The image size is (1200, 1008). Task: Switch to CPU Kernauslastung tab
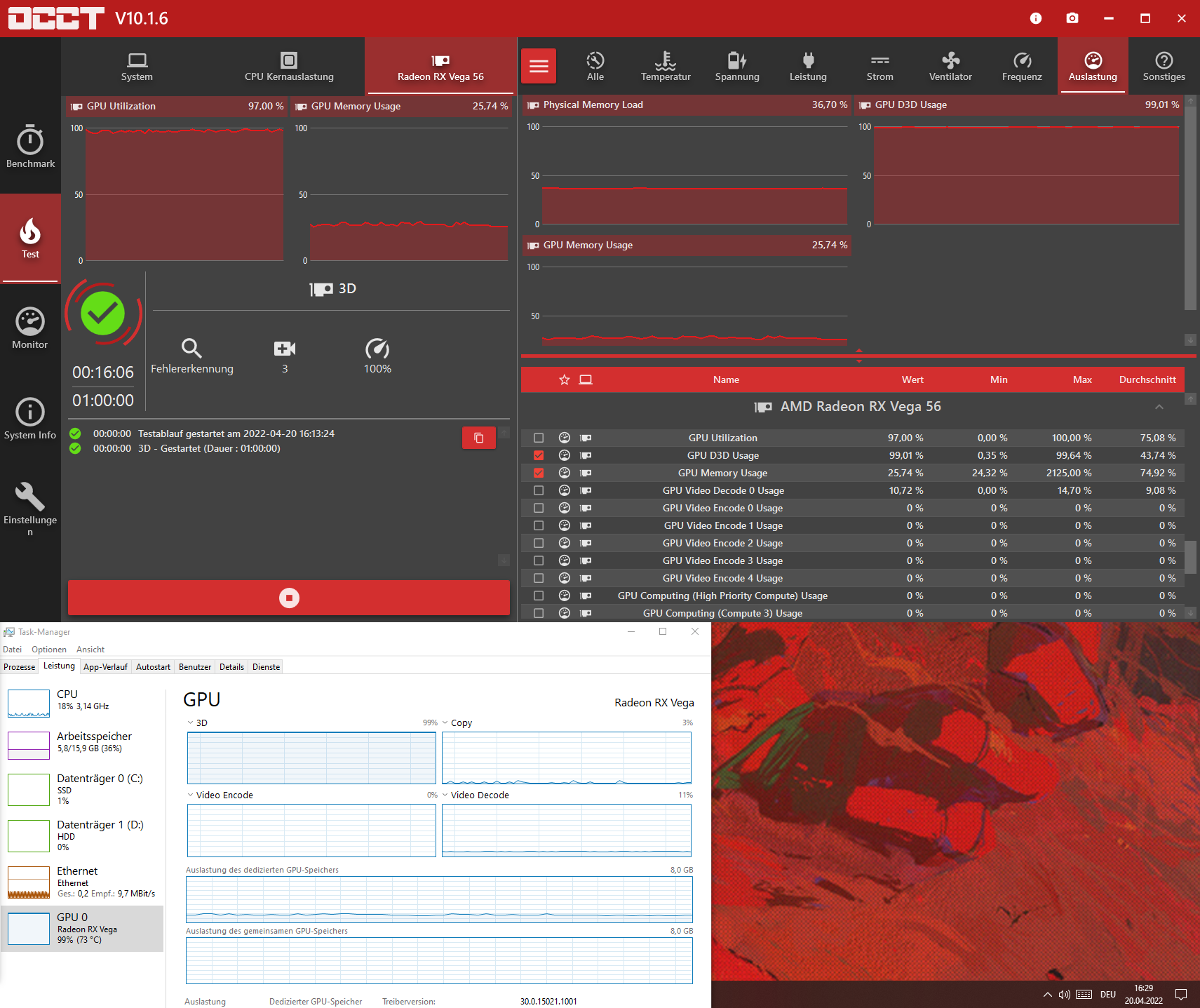289,67
